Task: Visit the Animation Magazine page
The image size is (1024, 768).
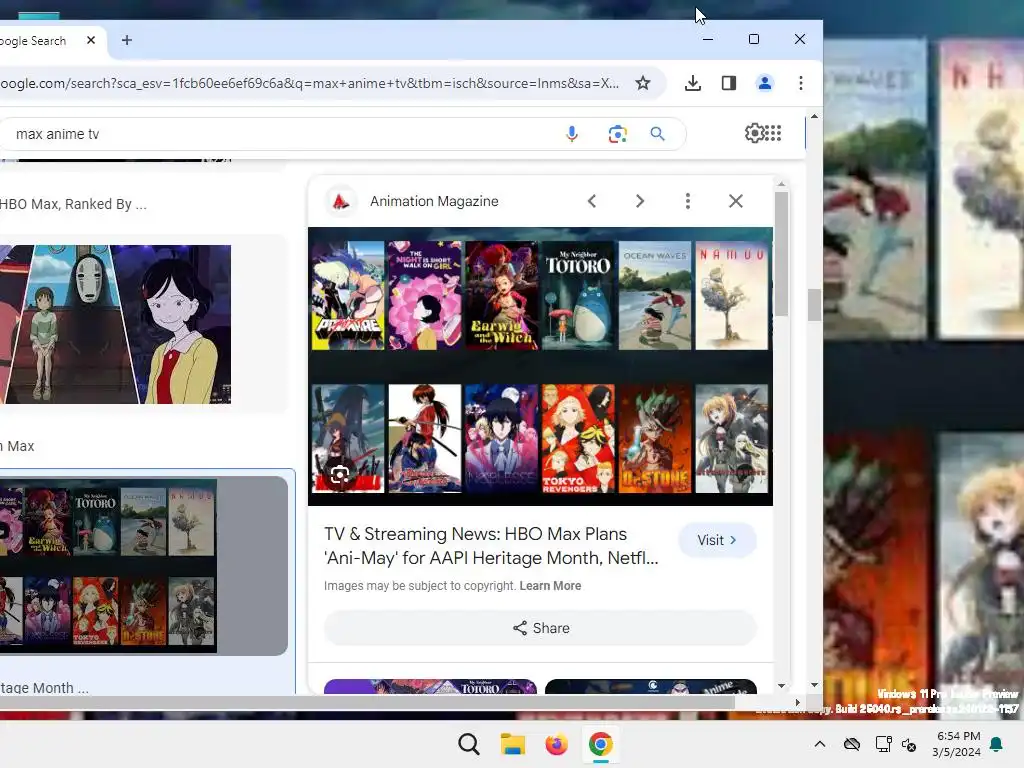Action: tap(717, 540)
